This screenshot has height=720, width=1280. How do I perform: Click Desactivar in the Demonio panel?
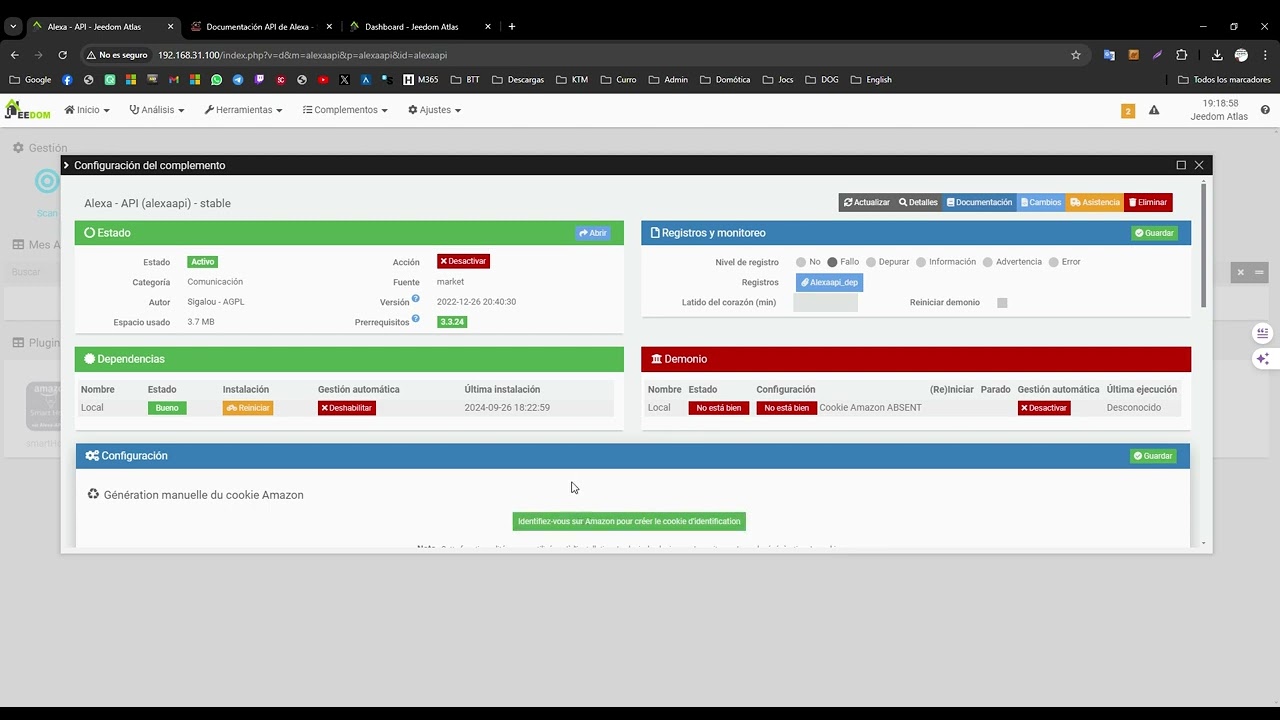point(1044,408)
